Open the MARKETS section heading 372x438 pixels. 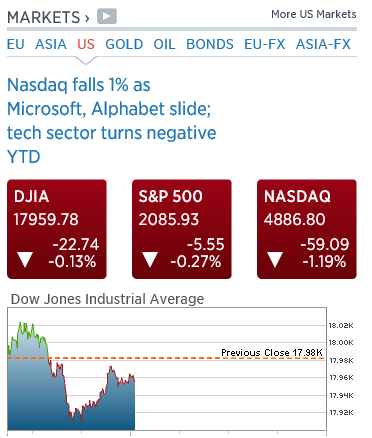pos(48,17)
